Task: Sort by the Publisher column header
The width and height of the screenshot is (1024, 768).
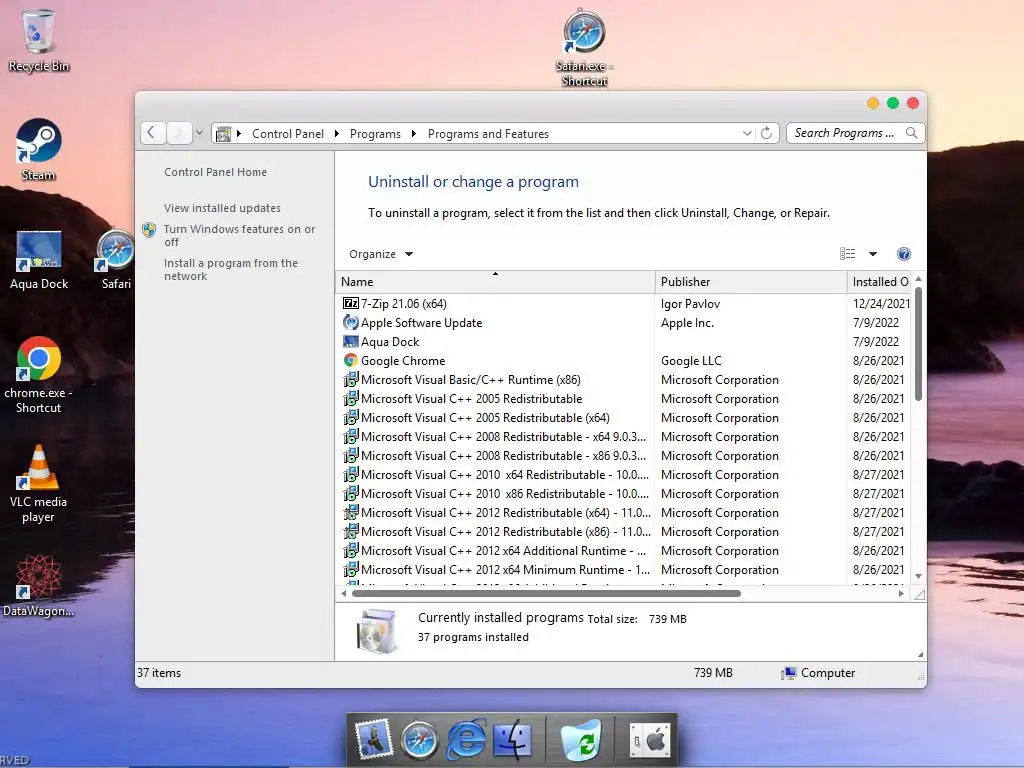Action: pos(751,282)
